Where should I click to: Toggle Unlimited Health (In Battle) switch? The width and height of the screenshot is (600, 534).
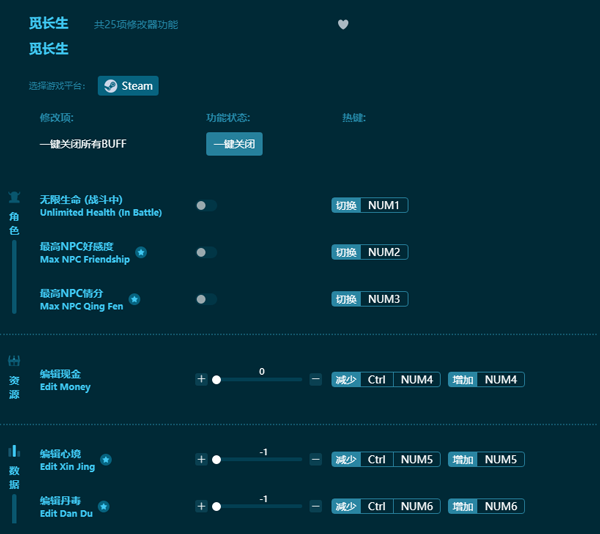(206, 205)
